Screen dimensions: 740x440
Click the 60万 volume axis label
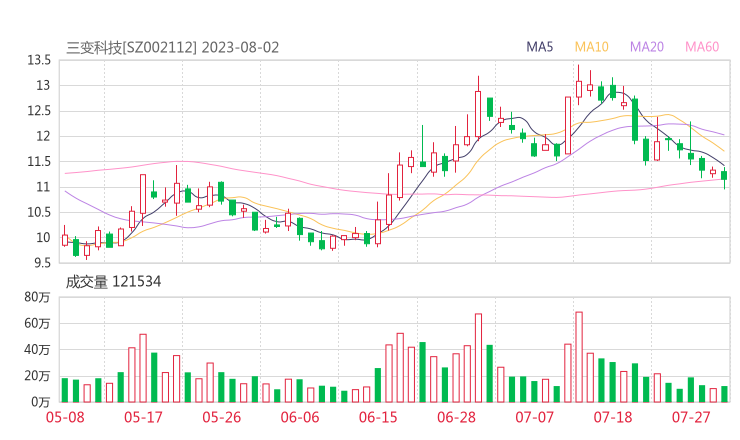pos(37,324)
